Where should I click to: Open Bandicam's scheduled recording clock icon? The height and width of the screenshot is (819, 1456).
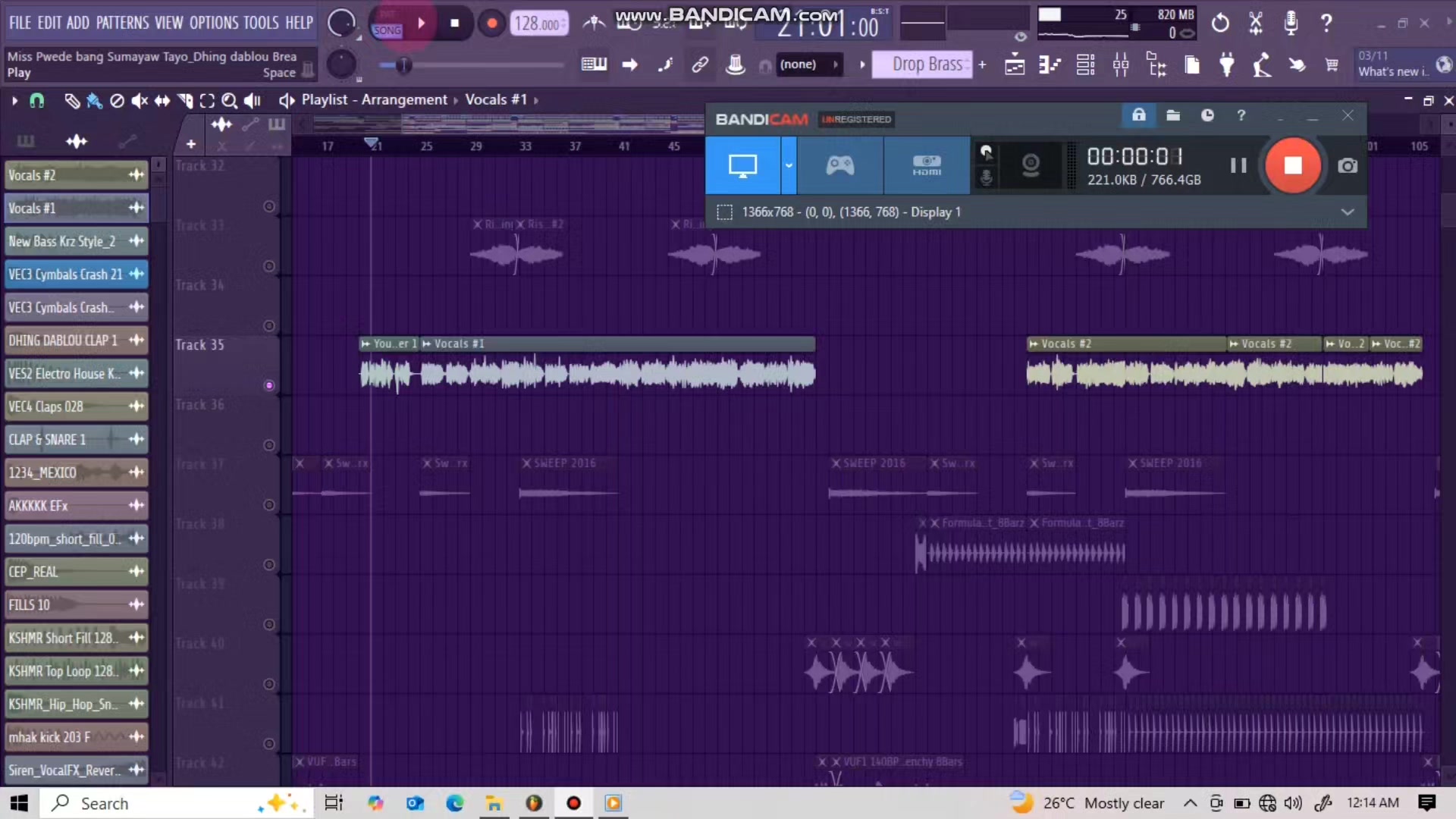pos(1207,115)
